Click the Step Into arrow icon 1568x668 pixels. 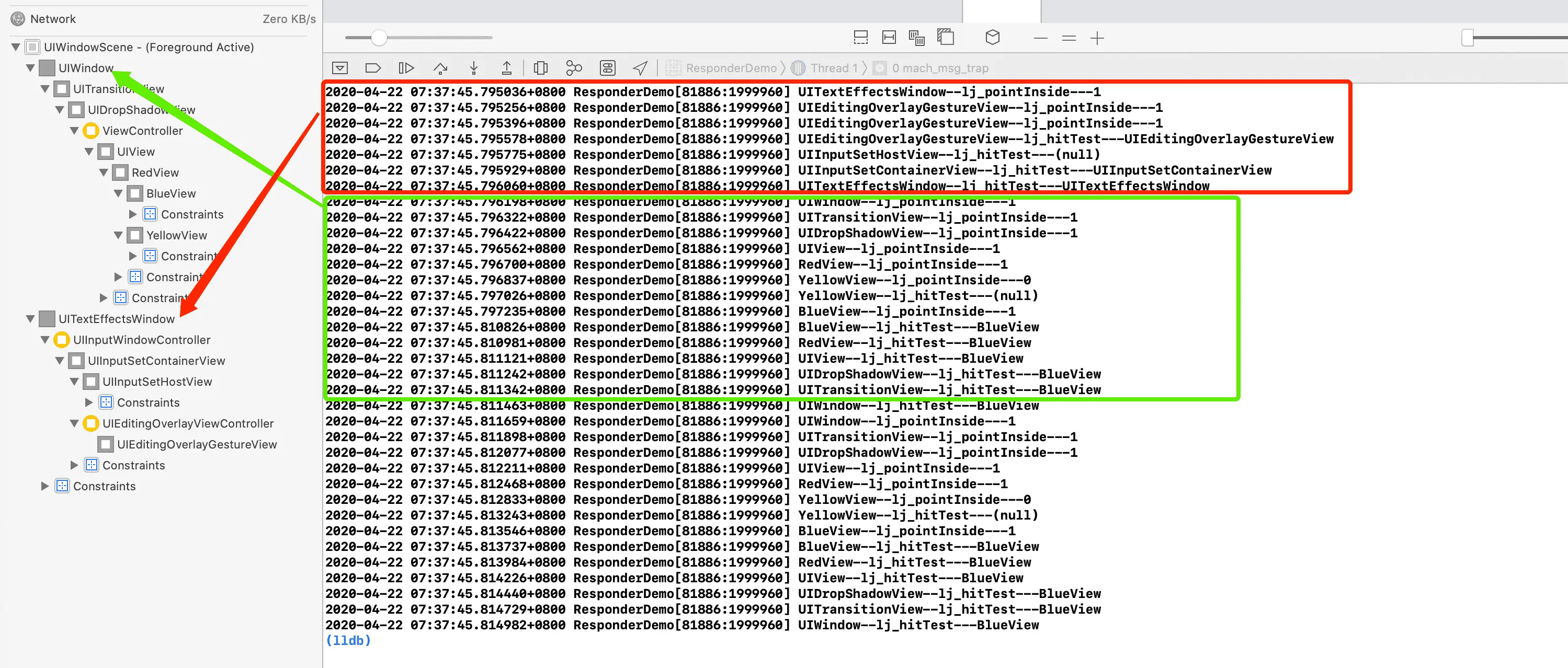pos(473,68)
